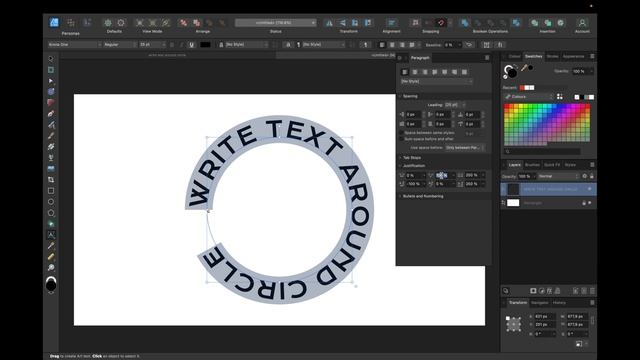This screenshot has width=640, height=360.
Task: Select the Rectangle shape tool
Action: click(x=51, y=191)
